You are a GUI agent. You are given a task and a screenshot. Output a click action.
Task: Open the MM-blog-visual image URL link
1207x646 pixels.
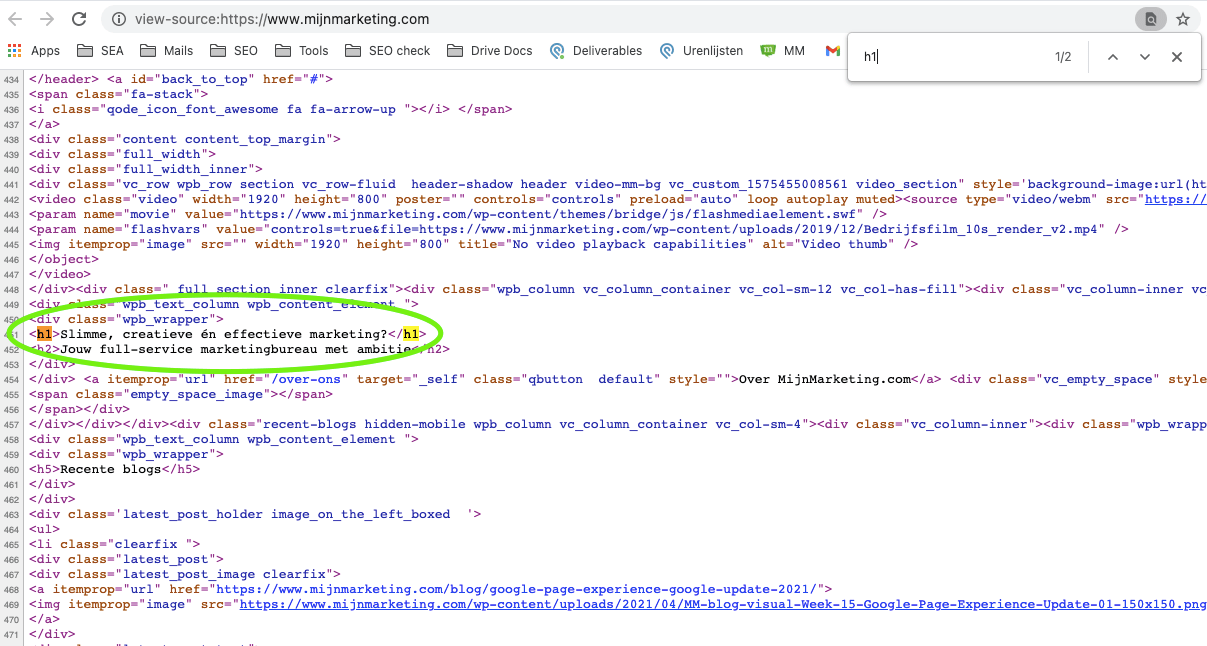[723, 604]
